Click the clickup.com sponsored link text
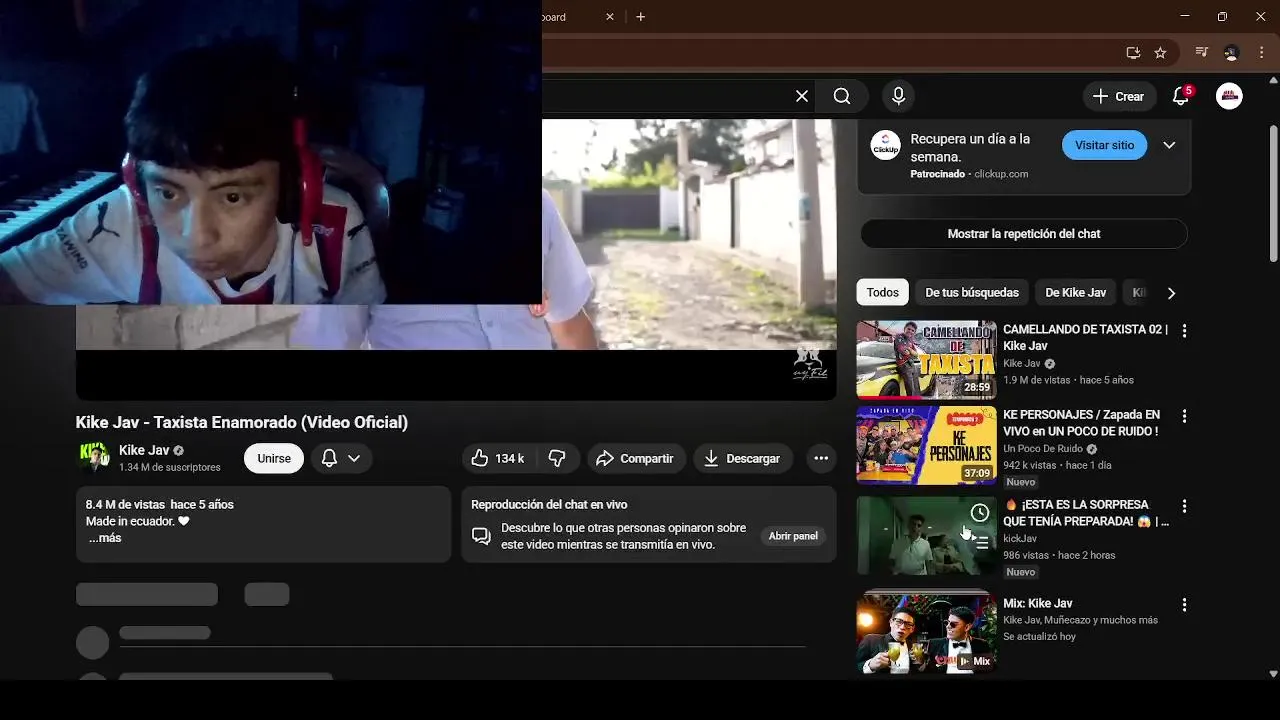Image resolution: width=1280 pixels, height=720 pixels. tap(1001, 174)
